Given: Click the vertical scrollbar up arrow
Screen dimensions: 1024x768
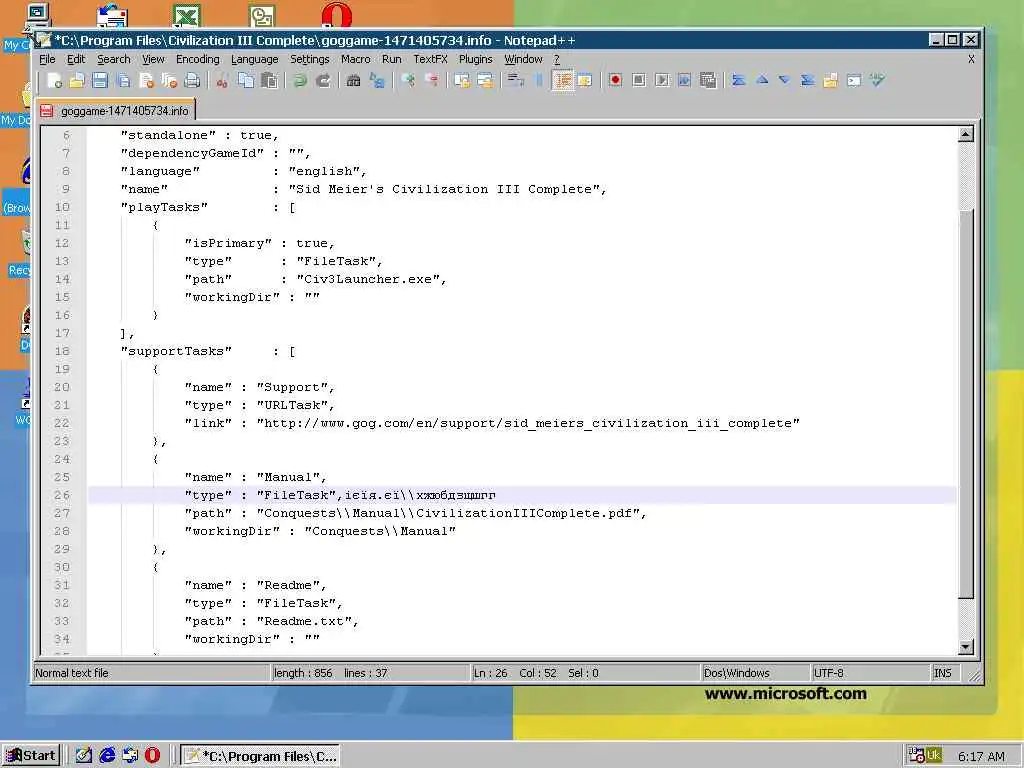Looking at the screenshot, I should [x=966, y=135].
